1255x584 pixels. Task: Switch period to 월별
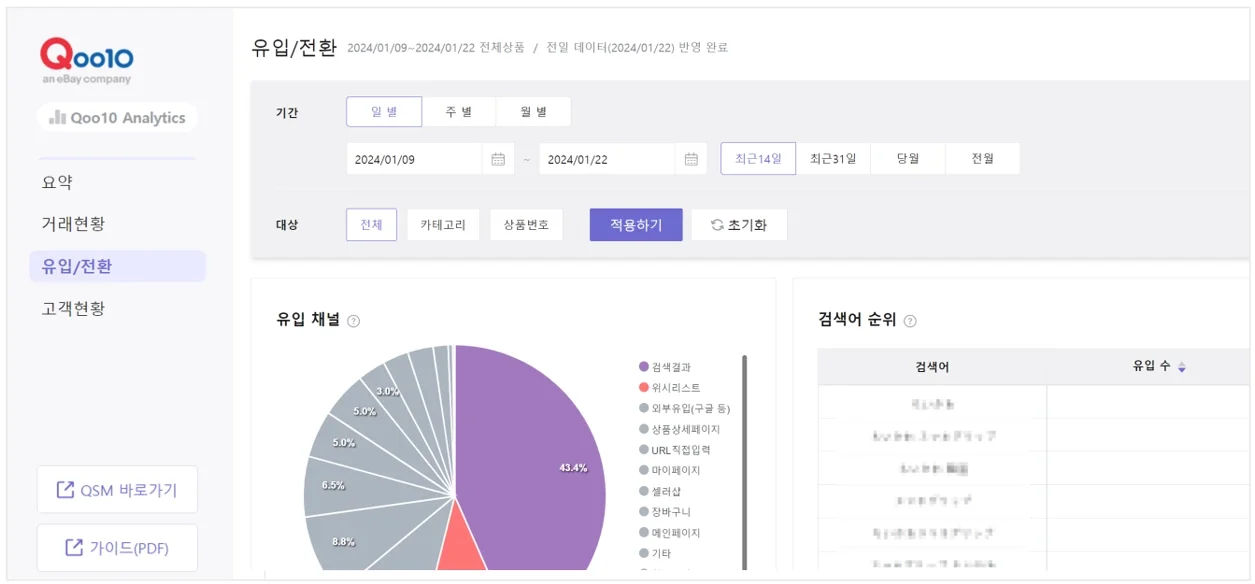[534, 112]
